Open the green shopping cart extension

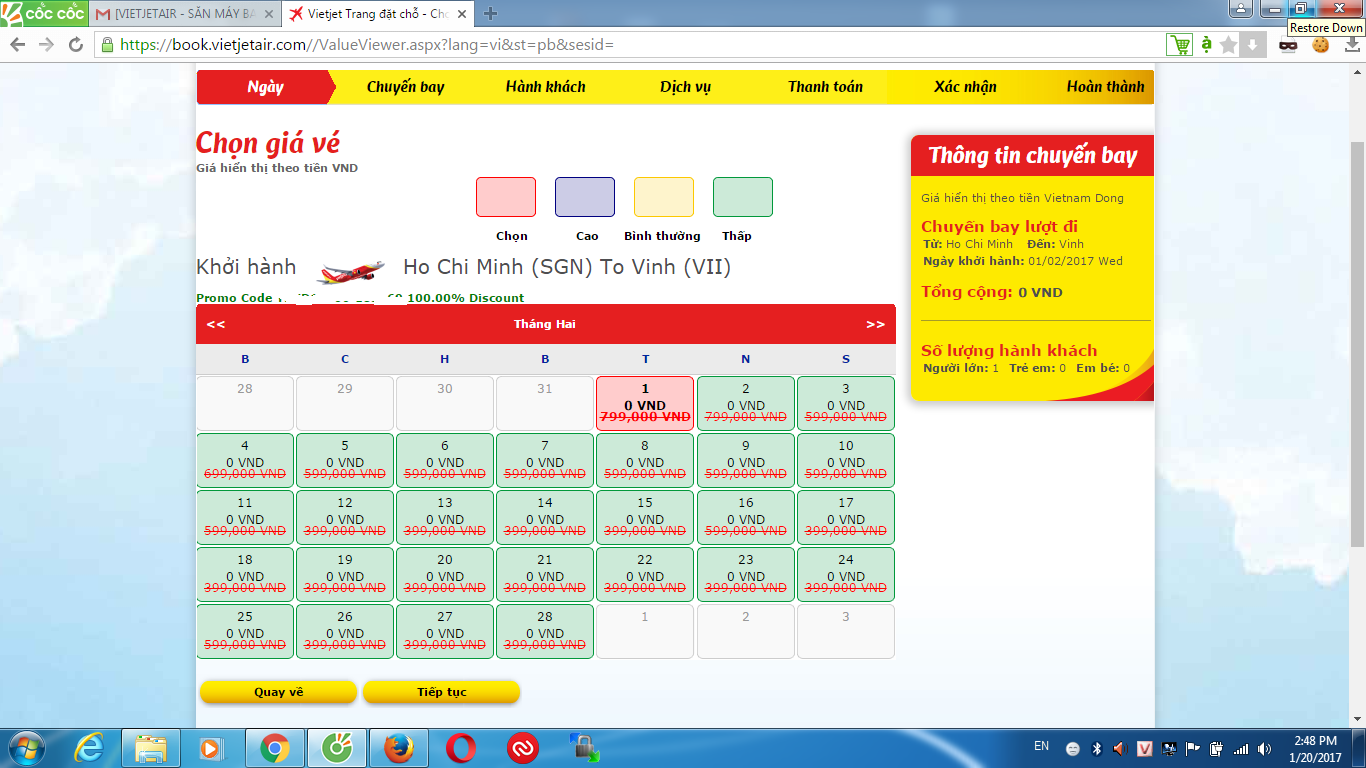click(x=1180, y=45)
